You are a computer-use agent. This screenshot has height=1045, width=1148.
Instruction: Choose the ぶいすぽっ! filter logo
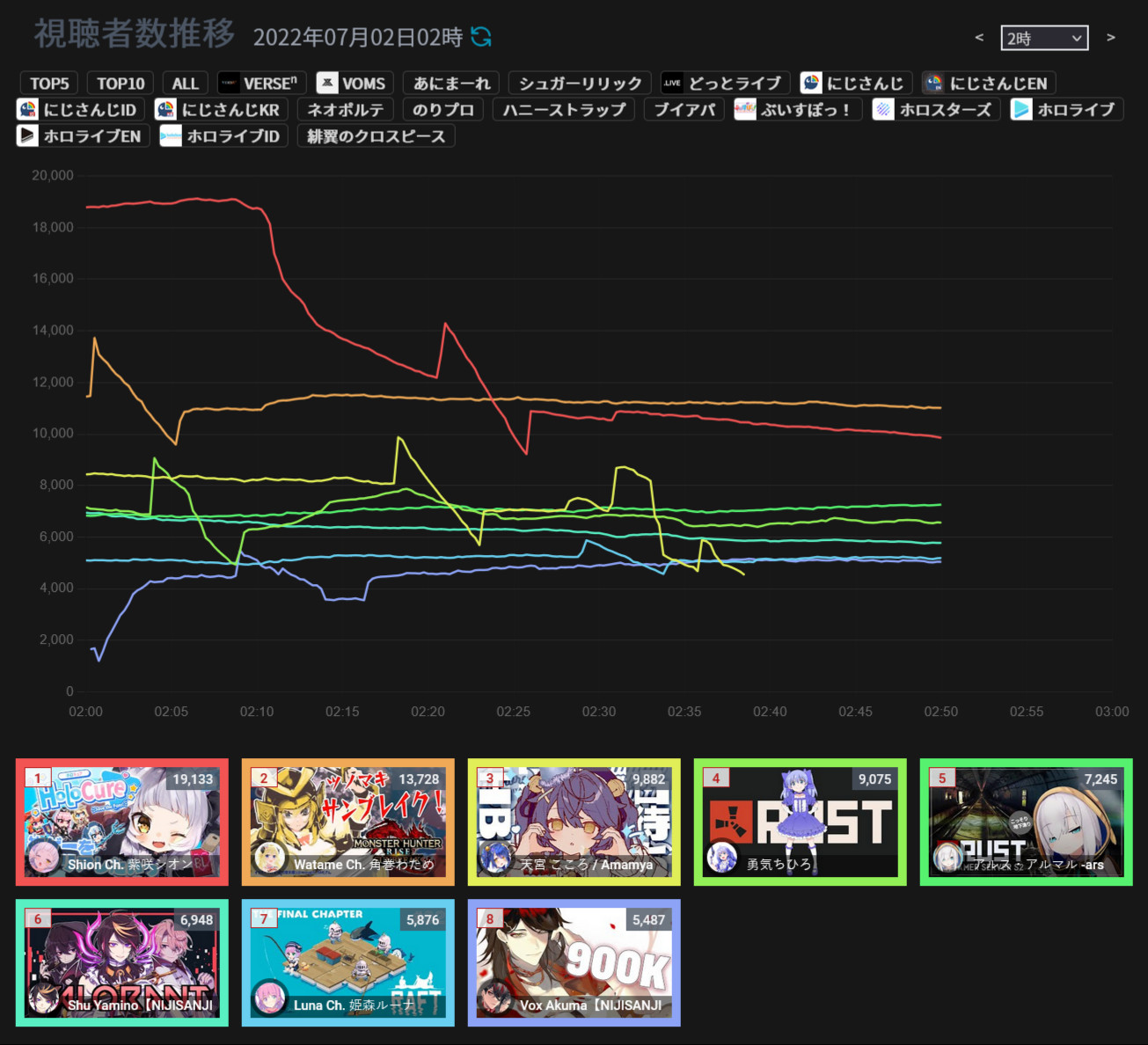pos(745,109)
